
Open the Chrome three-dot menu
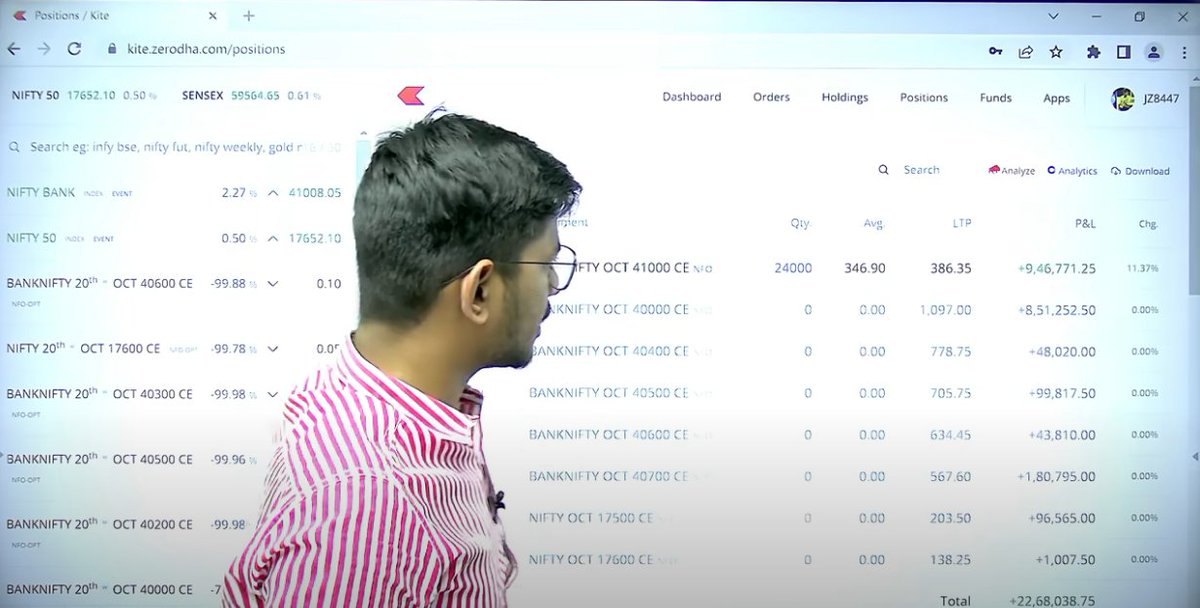point(1185,51)
